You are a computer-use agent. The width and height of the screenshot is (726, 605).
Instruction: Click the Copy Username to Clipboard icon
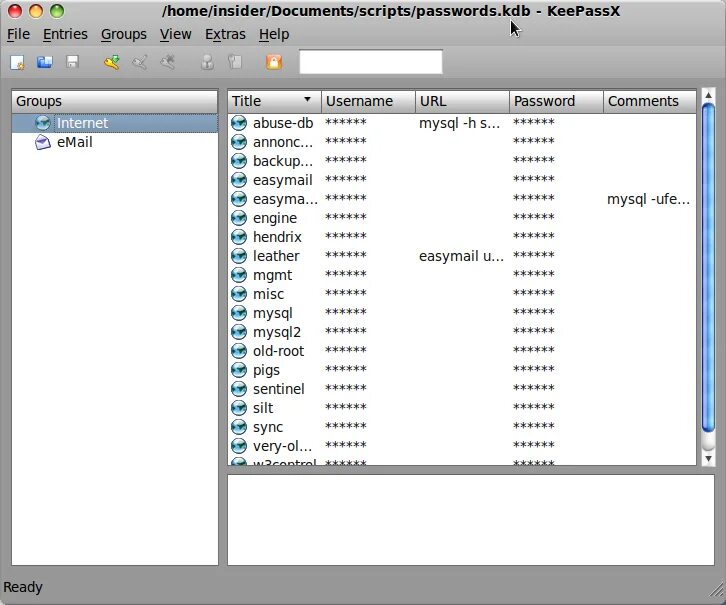tap(207, 62)
